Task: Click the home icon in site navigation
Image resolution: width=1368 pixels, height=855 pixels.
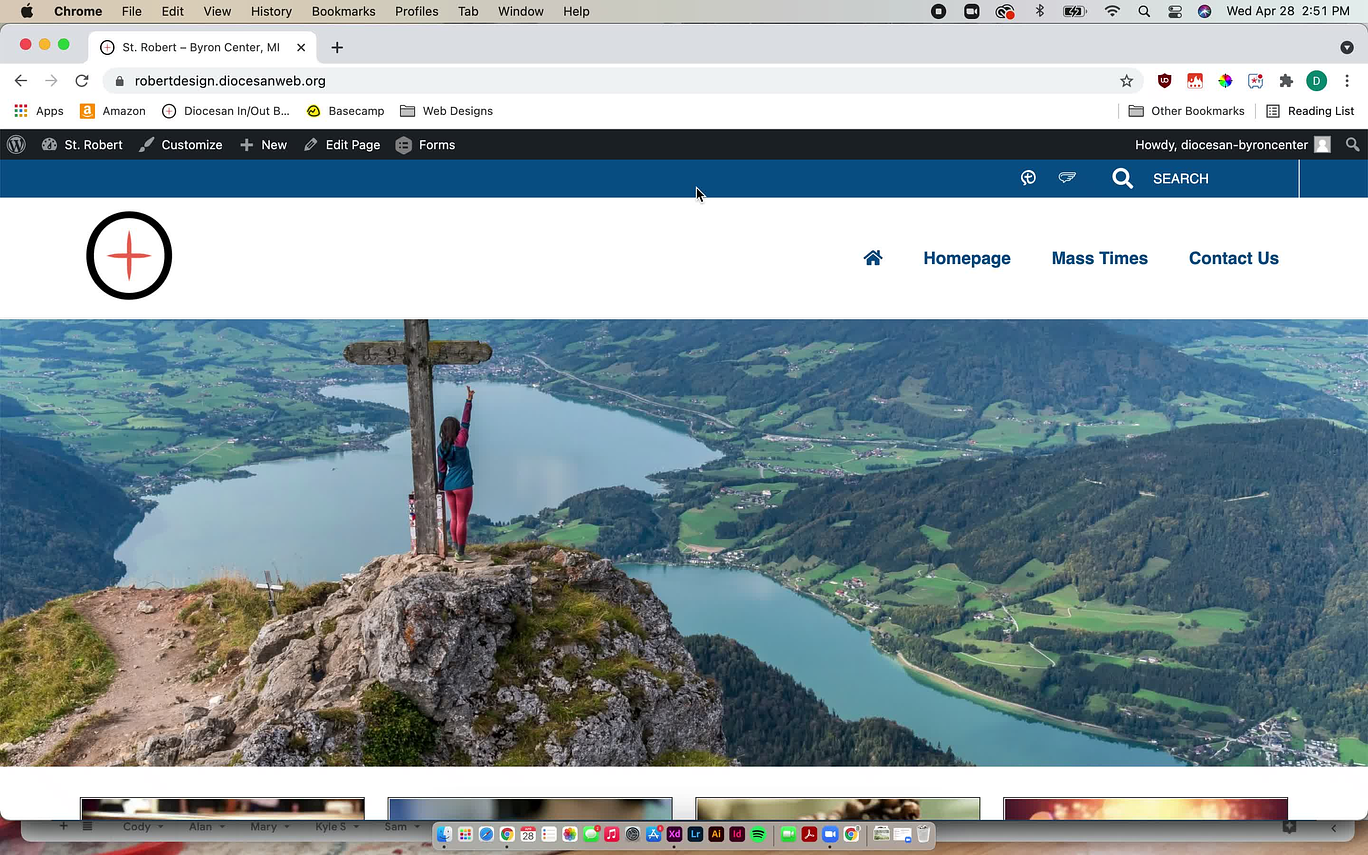Action: (873, 258)
